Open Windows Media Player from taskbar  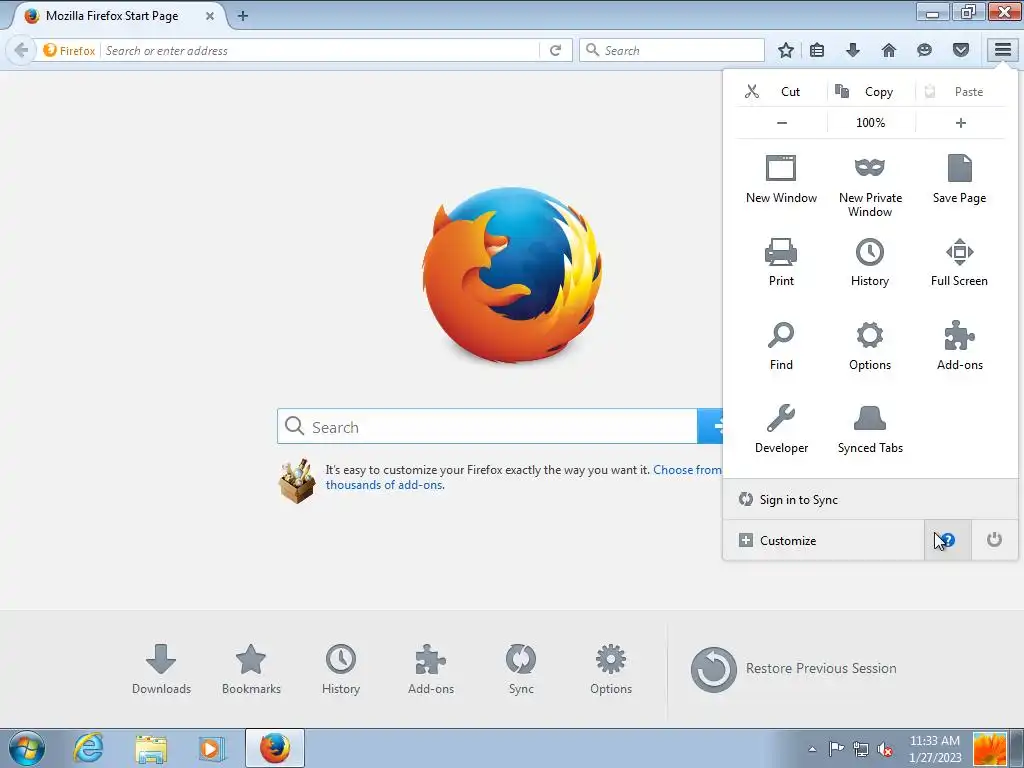(x=212, y=748)
